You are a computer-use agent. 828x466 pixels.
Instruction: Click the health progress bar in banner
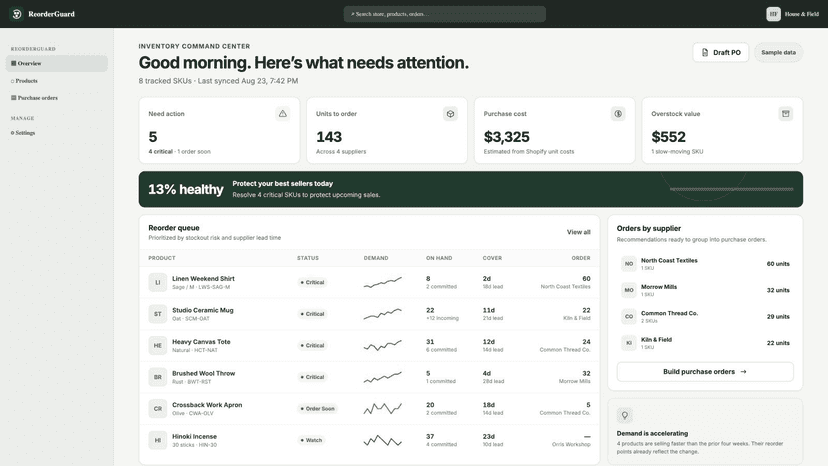coord(731,189)
